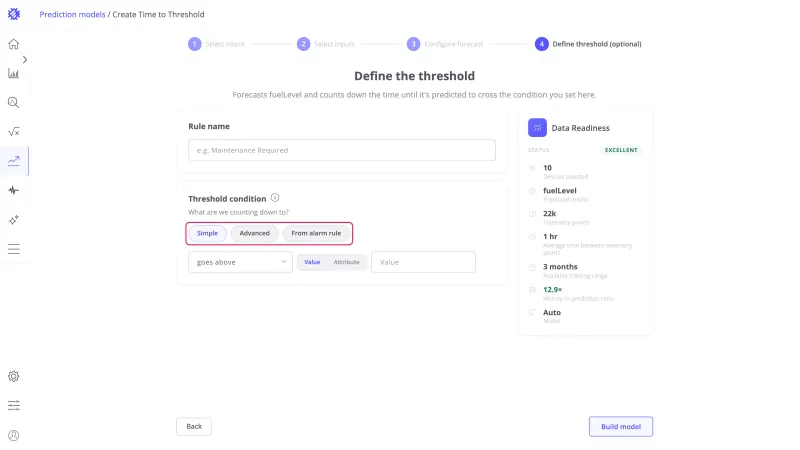Switch to Value comparison mode
Image resolution: width=800 pixels, height=450 pixels.
[x=312, y=262]
